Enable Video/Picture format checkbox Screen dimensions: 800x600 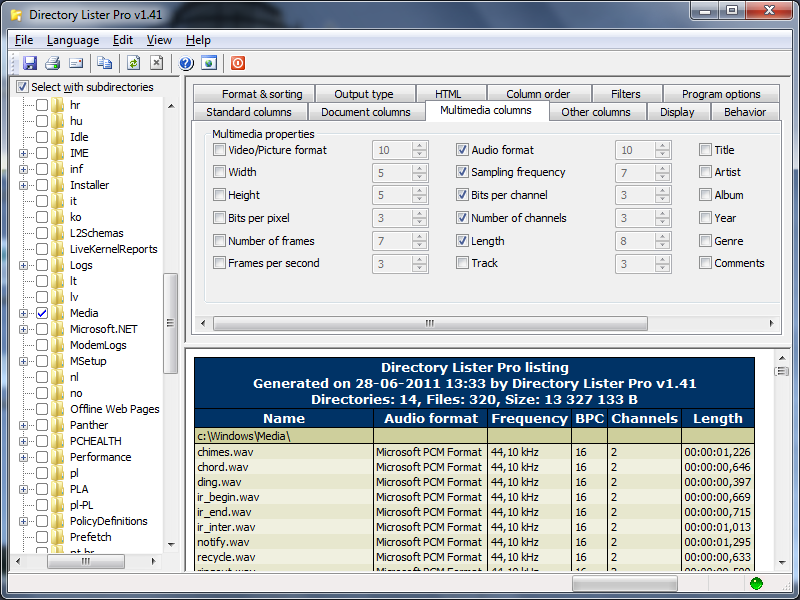pos(219,149)
